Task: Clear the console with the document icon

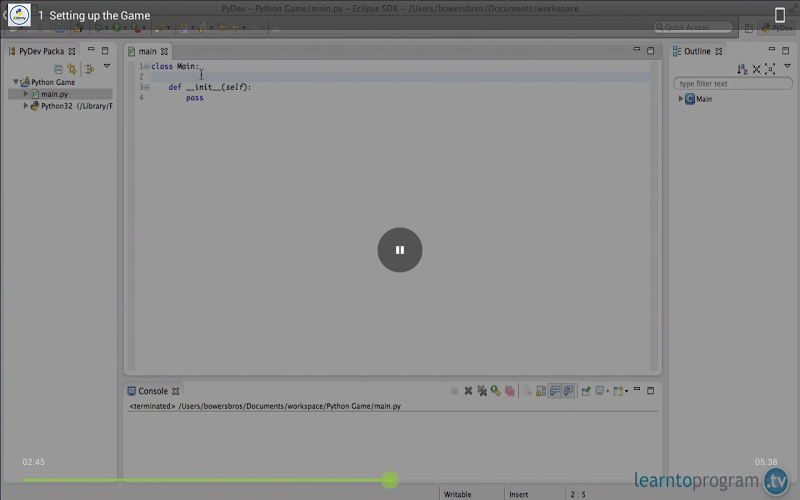Action: point(527,391)
